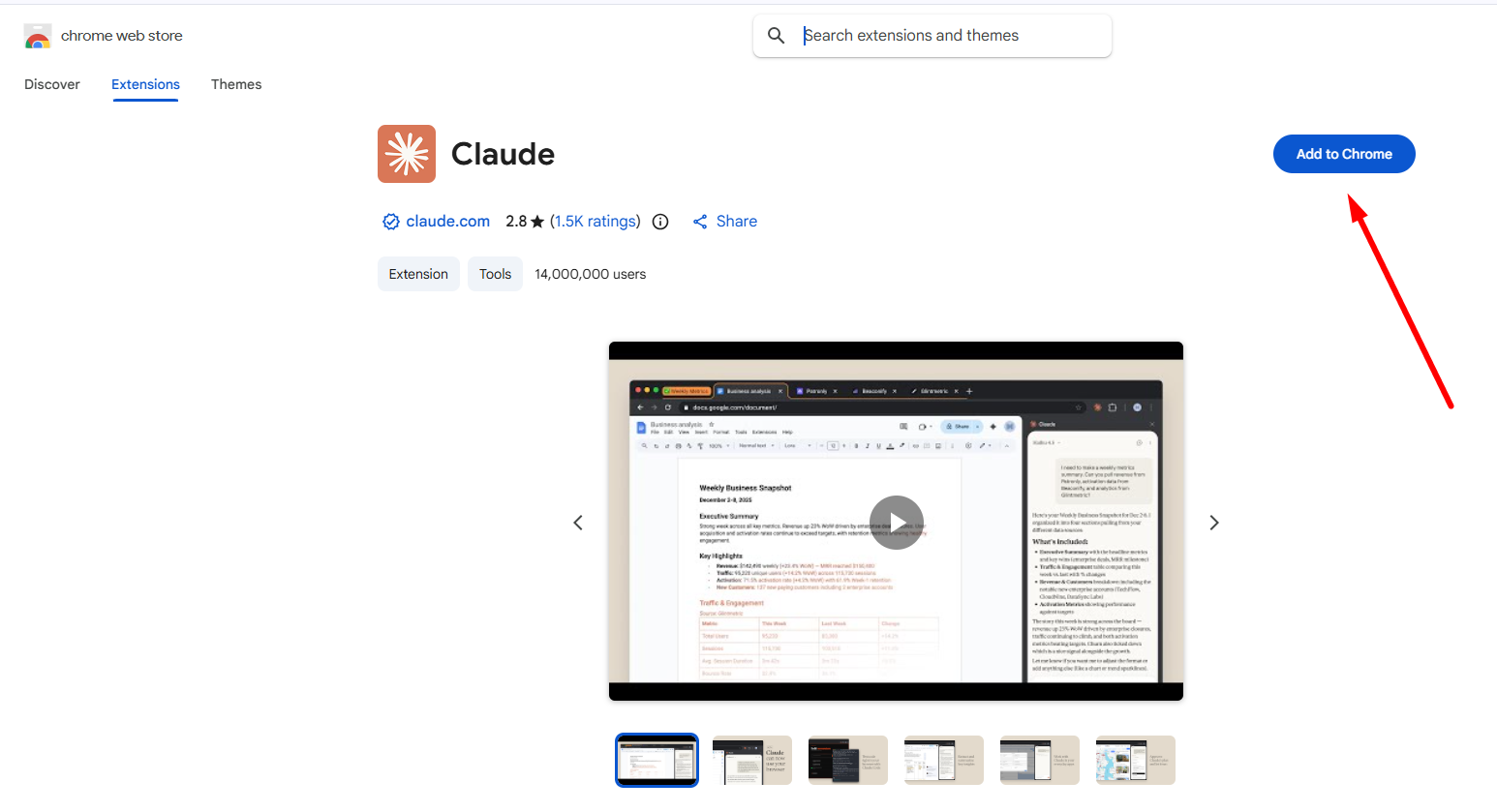This screenshot has height=812, width=1497.
Task: Switch to the Discover tab
Action: (52, 84)
